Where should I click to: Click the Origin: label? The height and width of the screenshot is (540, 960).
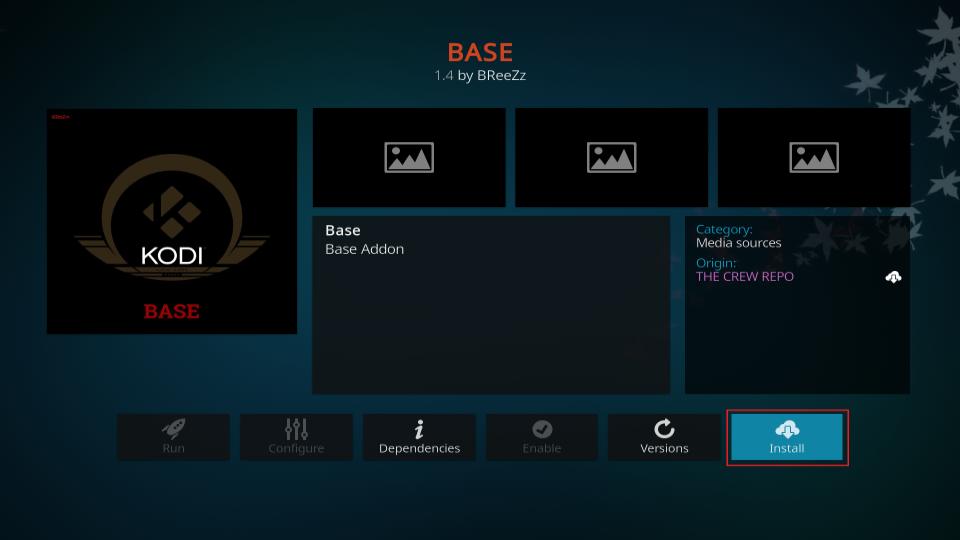tap(716, 263)
